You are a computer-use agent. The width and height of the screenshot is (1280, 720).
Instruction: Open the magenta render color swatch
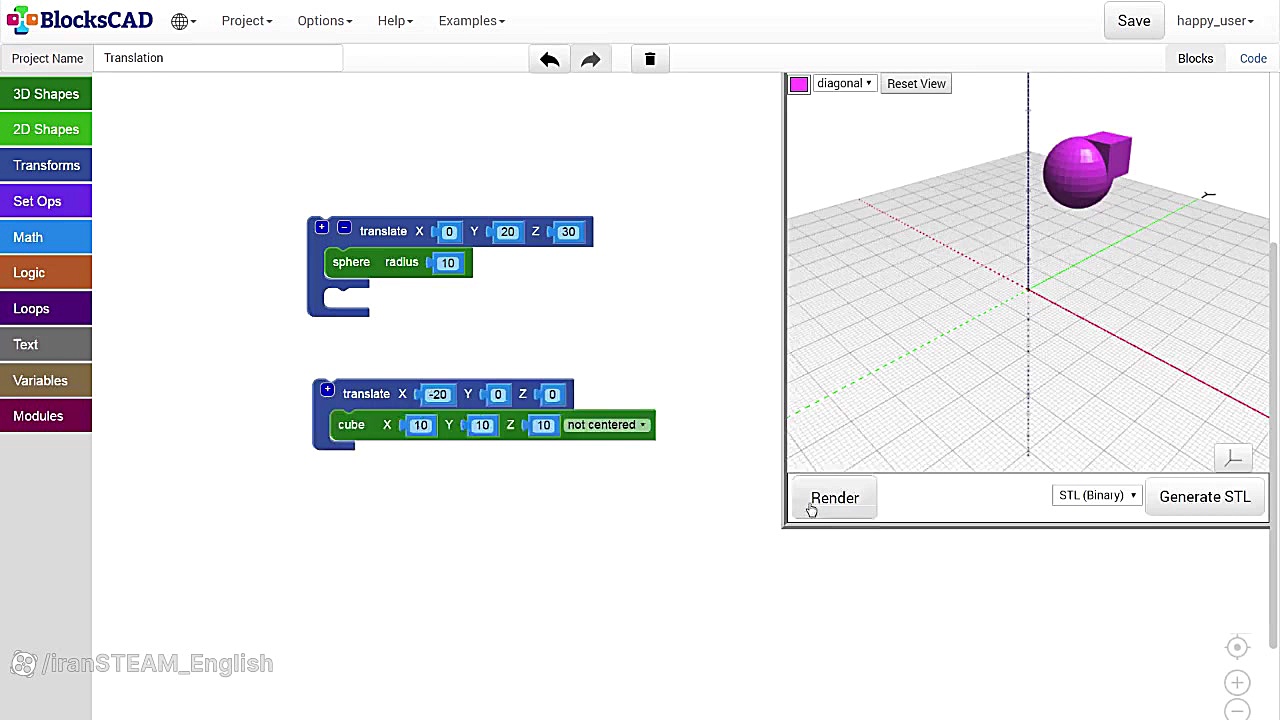[799, 84]
